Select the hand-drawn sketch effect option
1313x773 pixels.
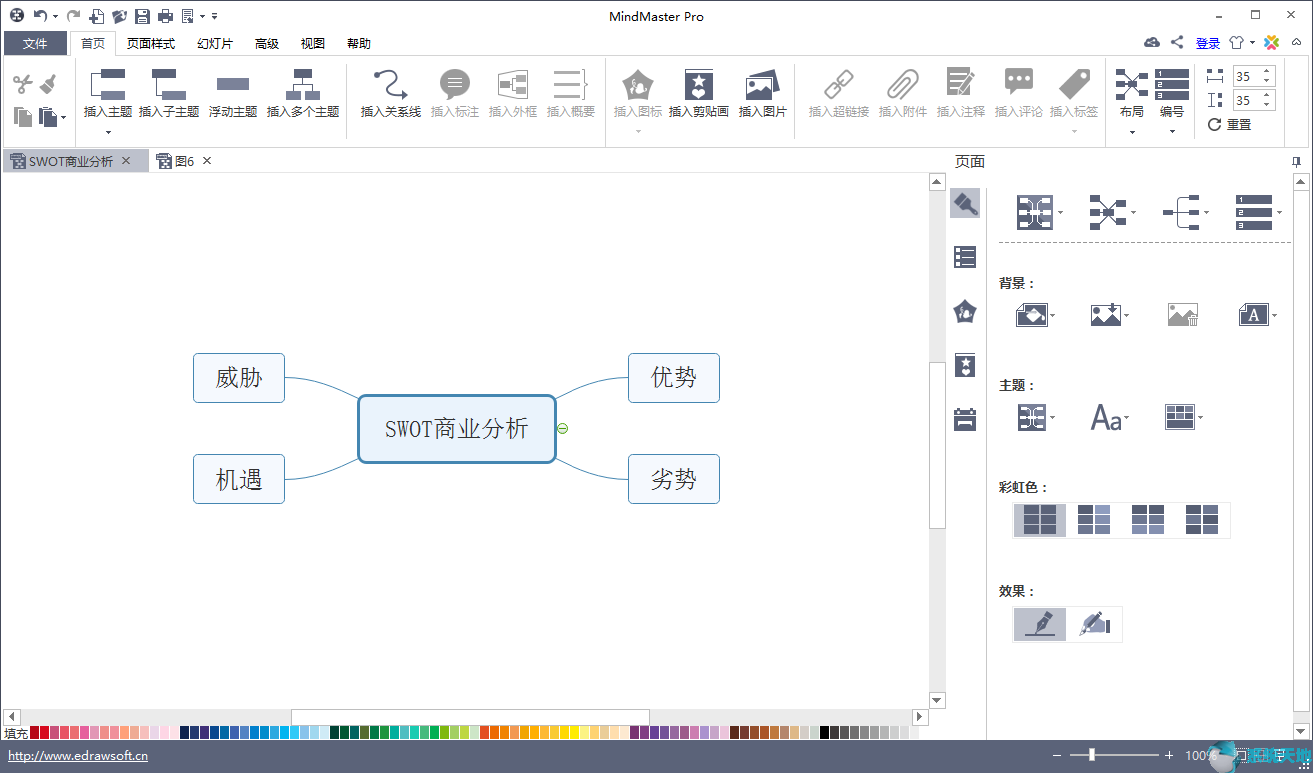(1095, 624)
